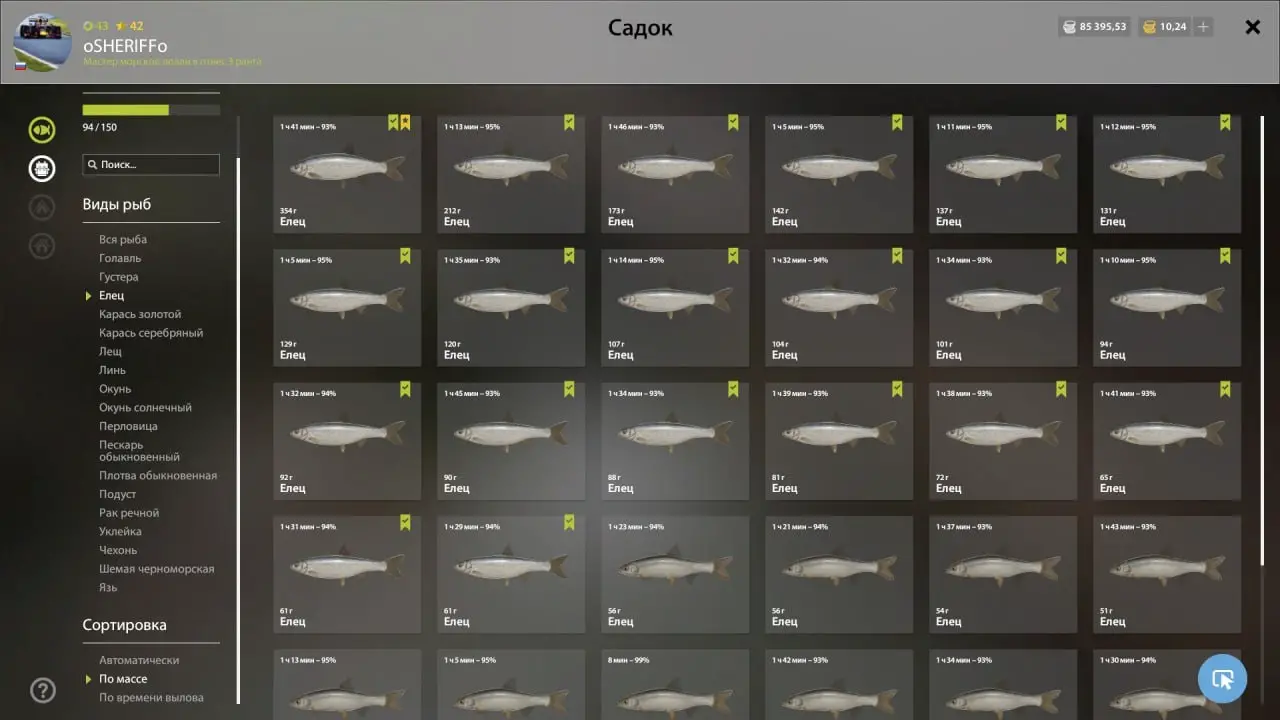The height and width of the screenshot is (720, 1280).
Task: Toggle yellow bookmark on the 354 г Елец card
Action: 405,122
